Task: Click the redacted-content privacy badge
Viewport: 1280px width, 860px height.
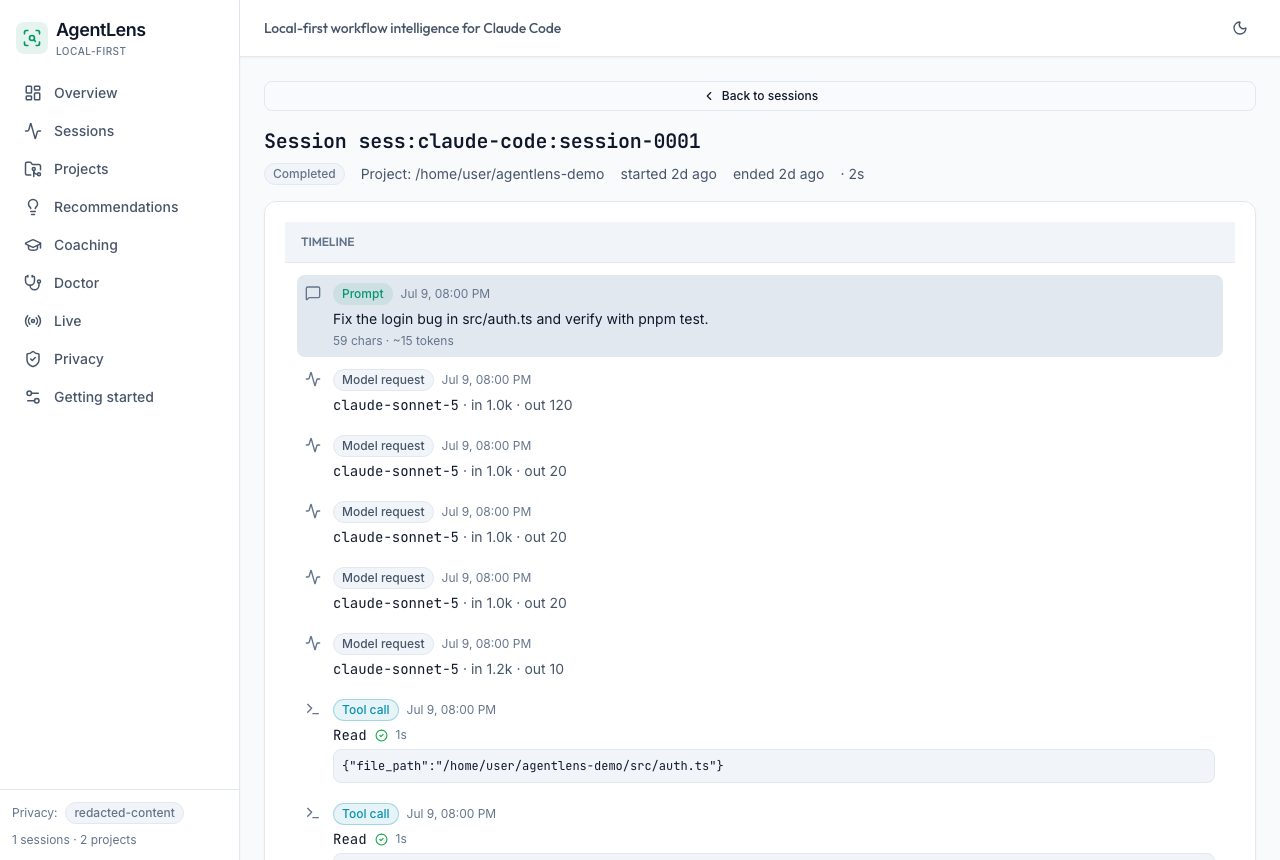Action: tap(124, 813)
